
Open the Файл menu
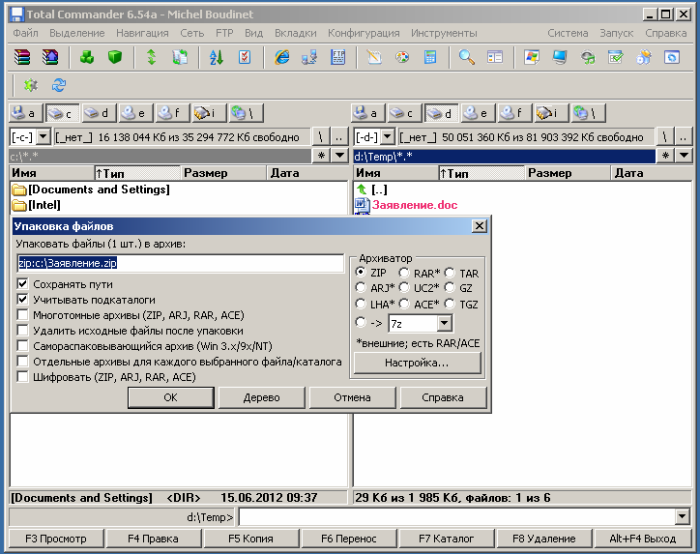click(25, 33)
